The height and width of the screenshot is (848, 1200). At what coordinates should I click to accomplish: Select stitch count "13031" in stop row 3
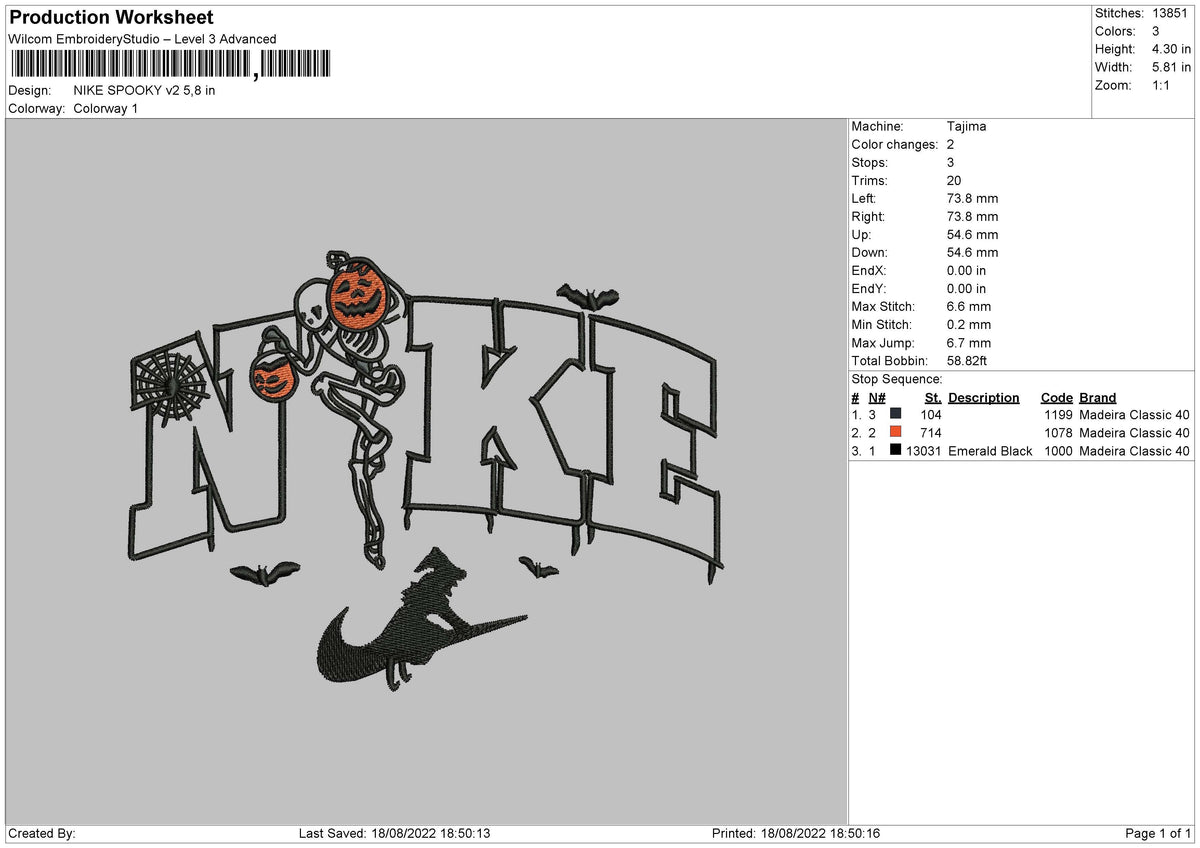[924, 451]
